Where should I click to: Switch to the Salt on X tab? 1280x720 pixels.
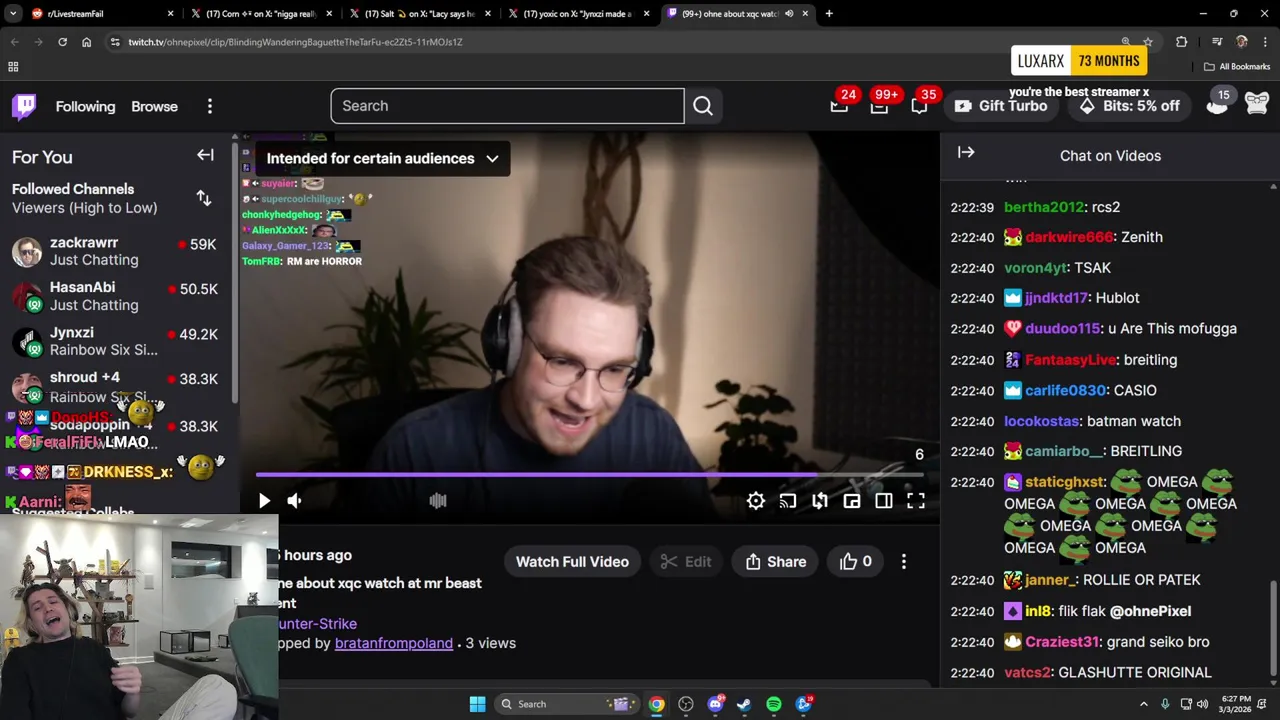[x=420, y=14]
